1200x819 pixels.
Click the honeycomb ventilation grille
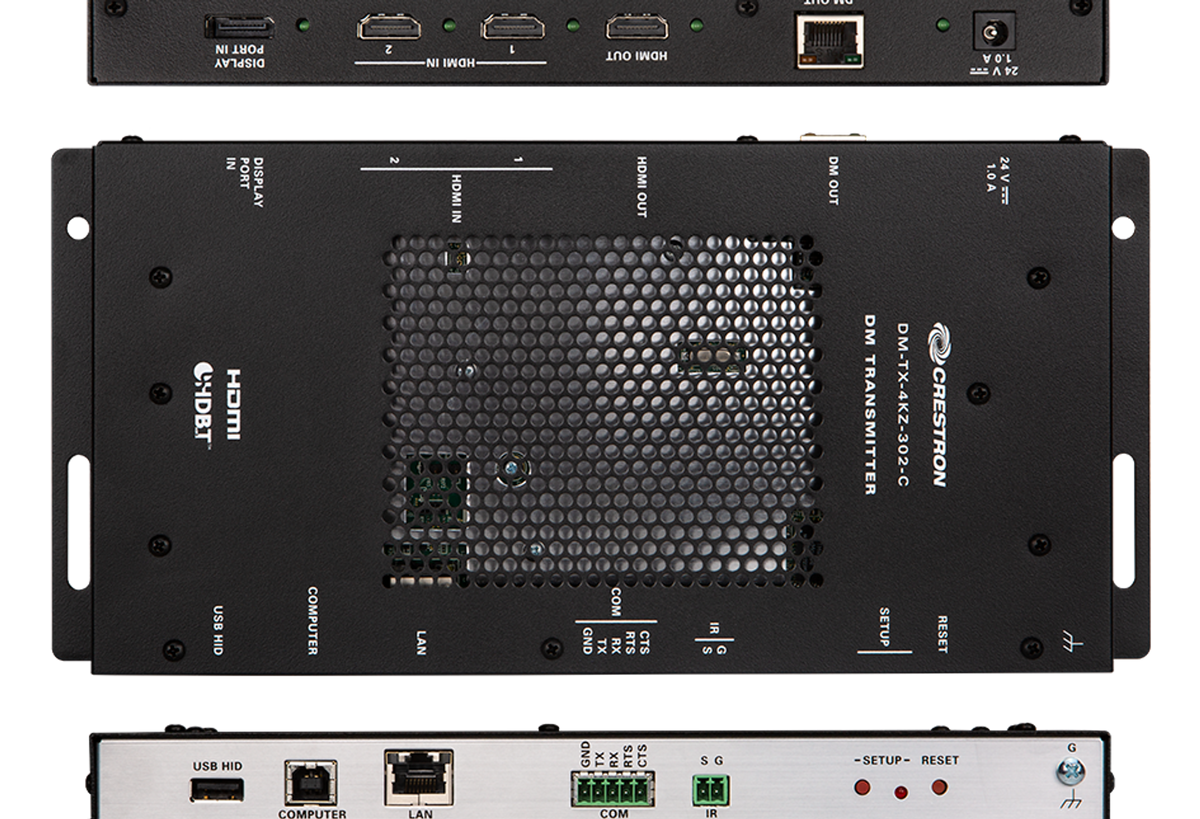(602, 411)
